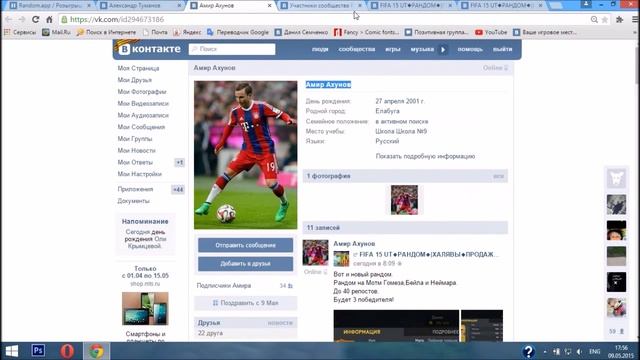
Task: Click the VKontakte logo
Action: point(149,49)
